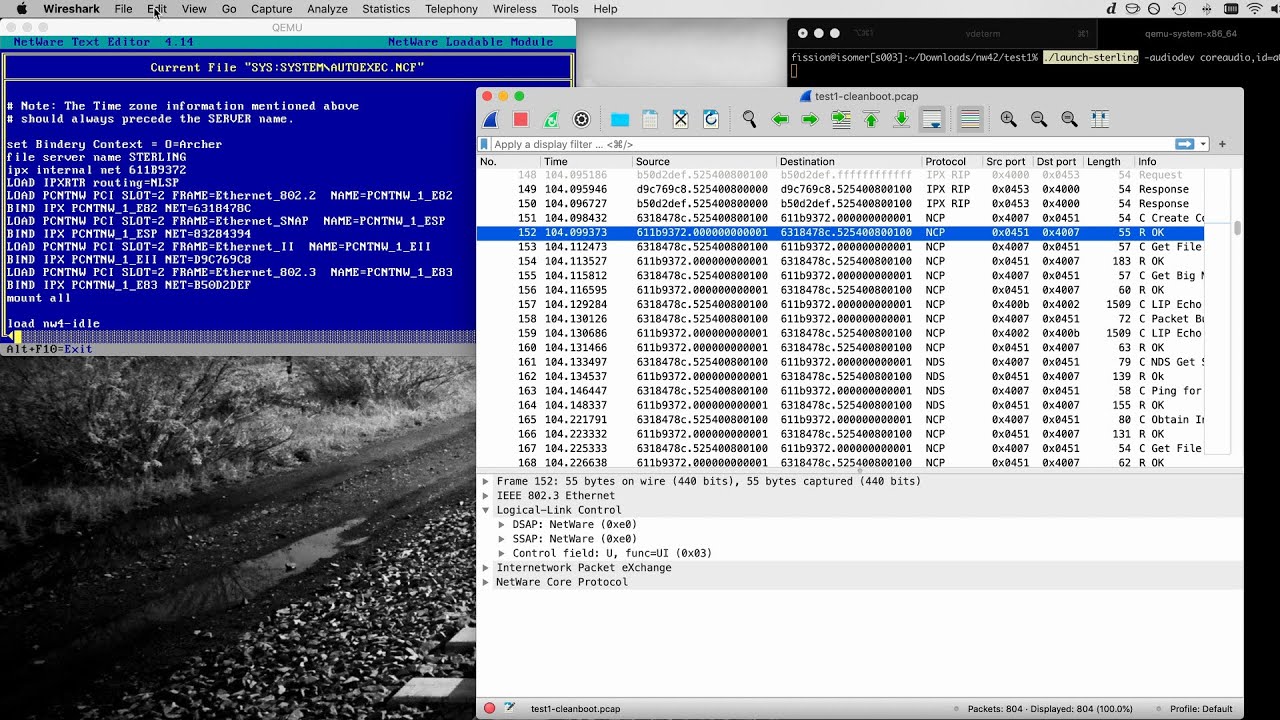Save this capture file

[x=650, y=119]
